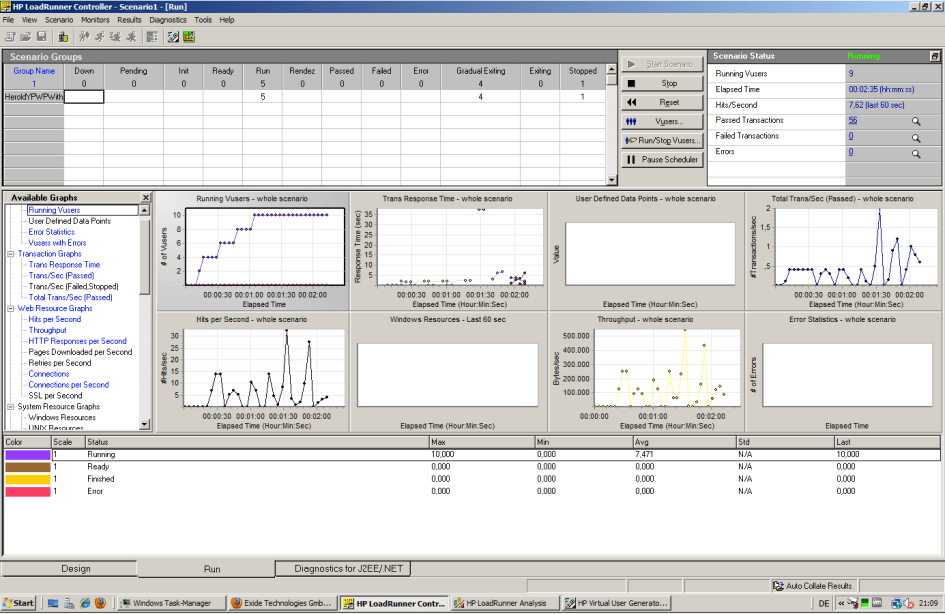Viewport: 945px width, 614px height.
Task: Open the passed transactions count link showing 56
Action: (851, 120)
